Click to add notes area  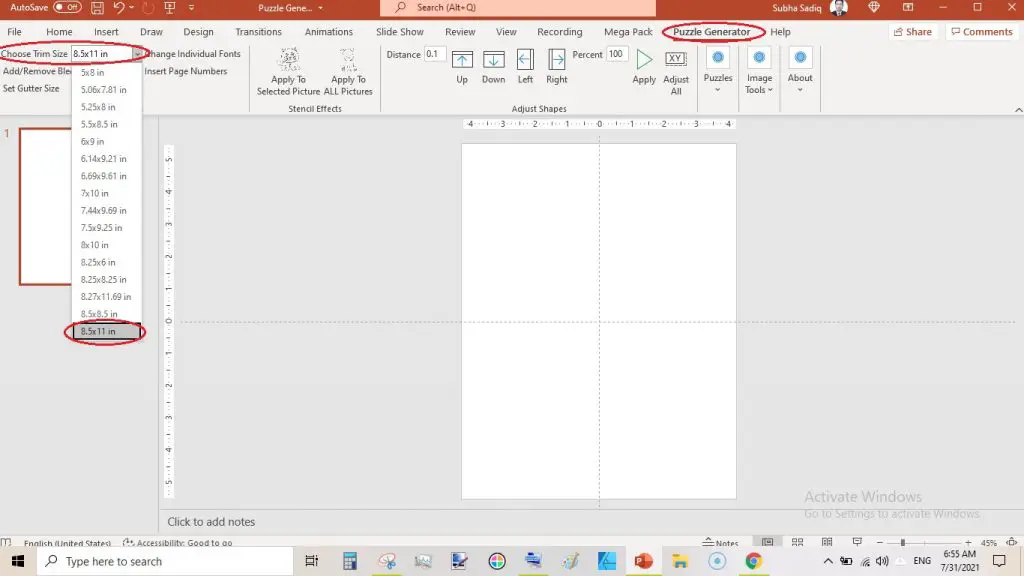pos(211,522)
